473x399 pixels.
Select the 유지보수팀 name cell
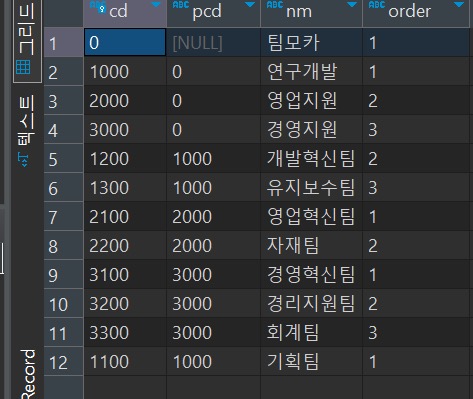(x=311, y=187)
